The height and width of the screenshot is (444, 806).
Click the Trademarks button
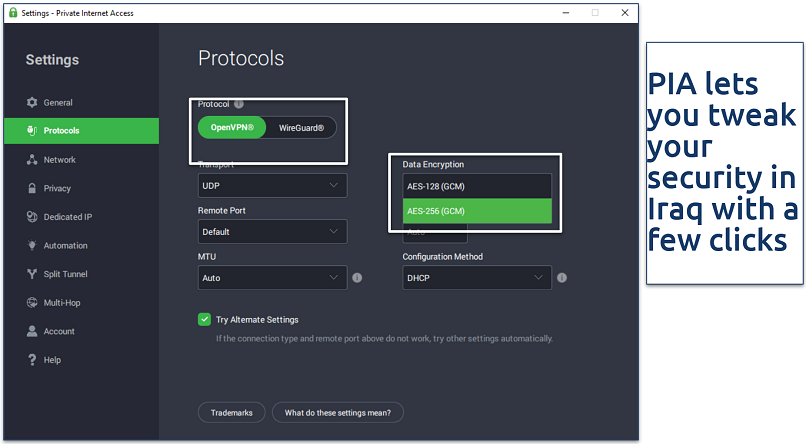point(231,413)
